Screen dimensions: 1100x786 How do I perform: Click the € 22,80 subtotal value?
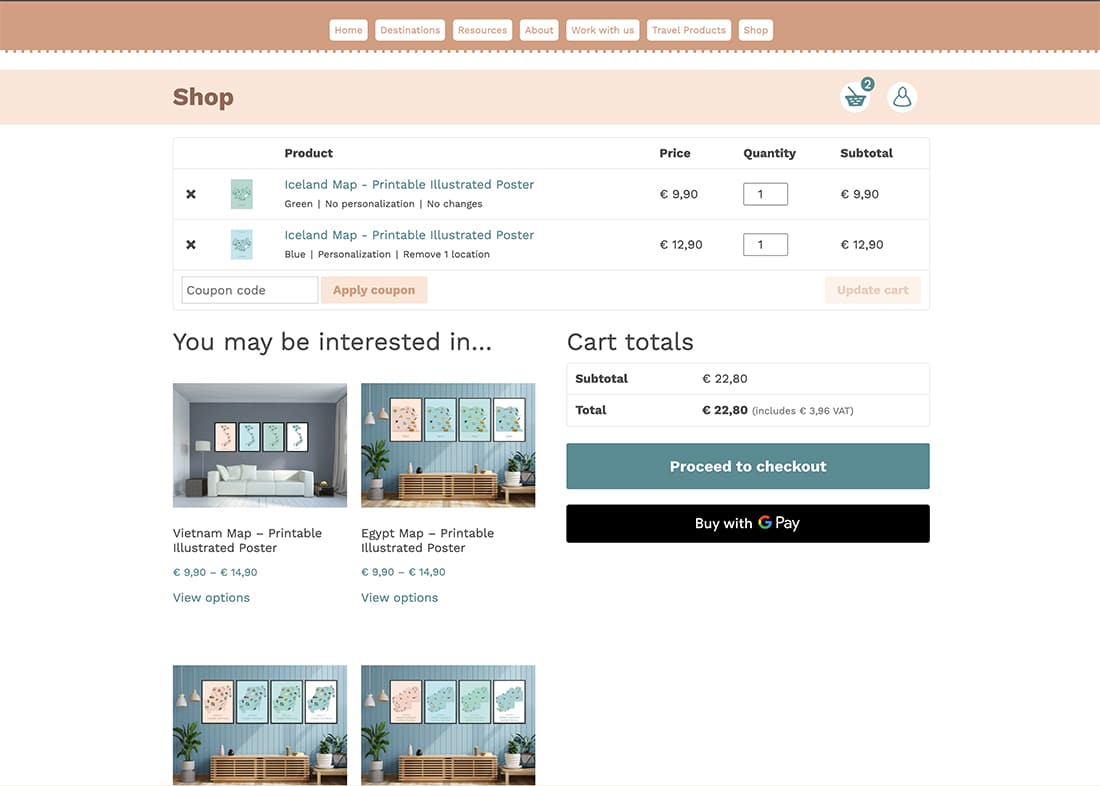click(725, 379)
